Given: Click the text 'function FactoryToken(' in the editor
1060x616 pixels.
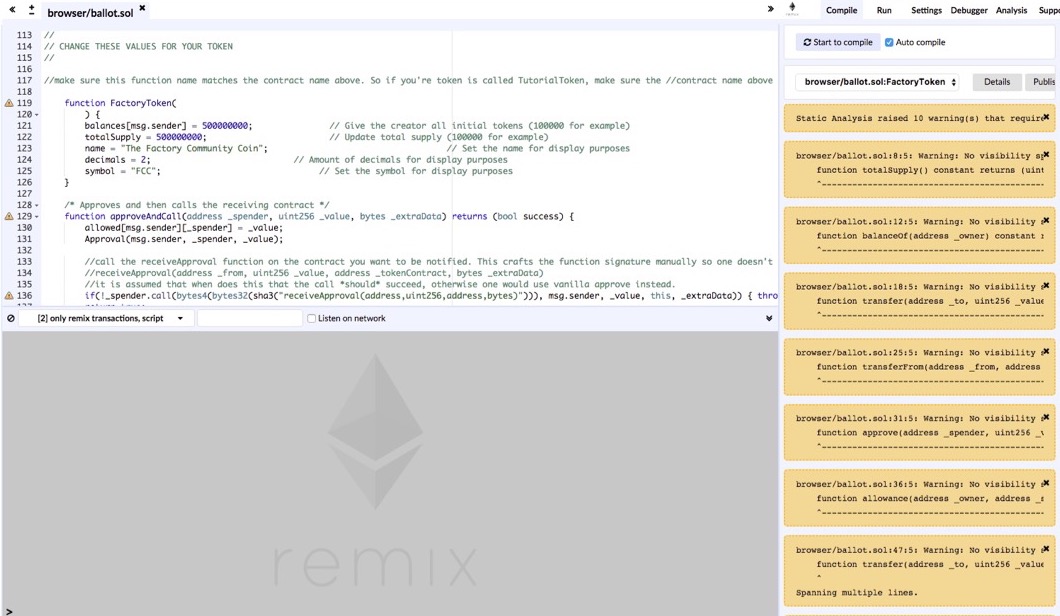Looking at the screenshot, I should point(120,103).
